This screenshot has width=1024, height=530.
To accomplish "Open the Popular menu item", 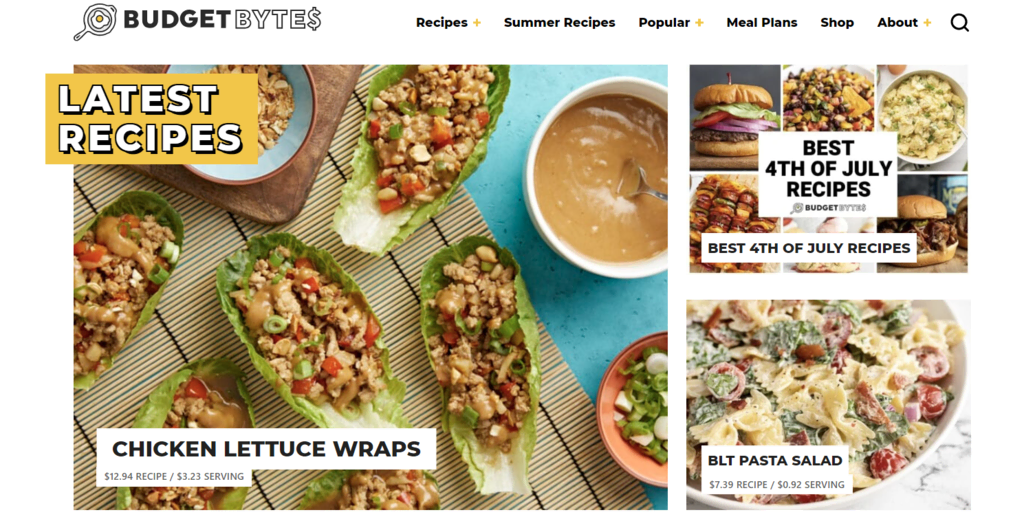I will [664, 23].
